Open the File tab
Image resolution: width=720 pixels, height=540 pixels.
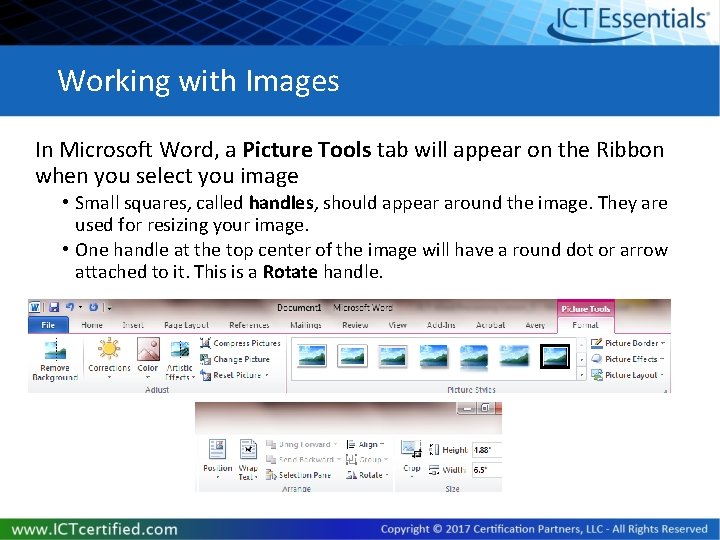(x=48, y=325)
